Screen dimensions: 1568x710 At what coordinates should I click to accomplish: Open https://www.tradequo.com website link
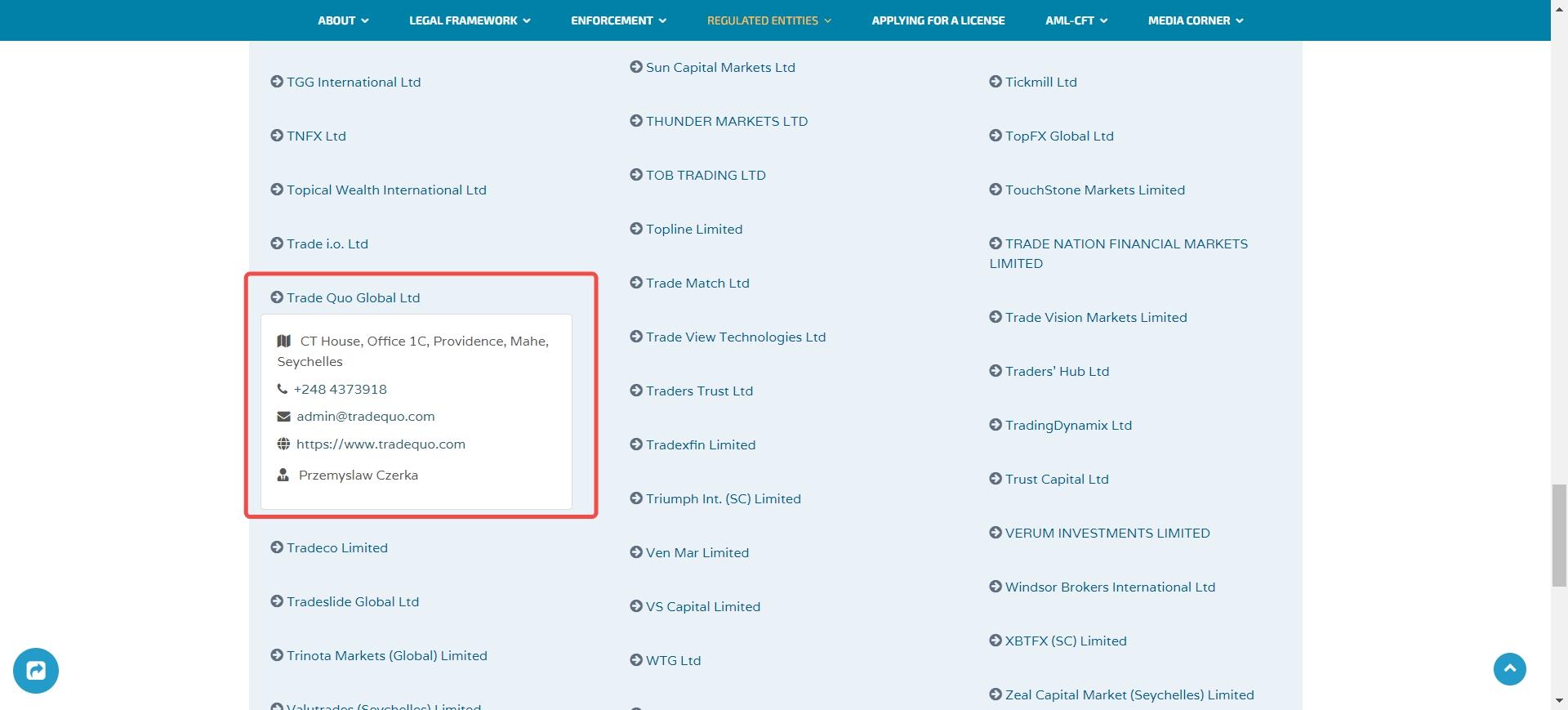pyautogui.click(x=381, y=444)
